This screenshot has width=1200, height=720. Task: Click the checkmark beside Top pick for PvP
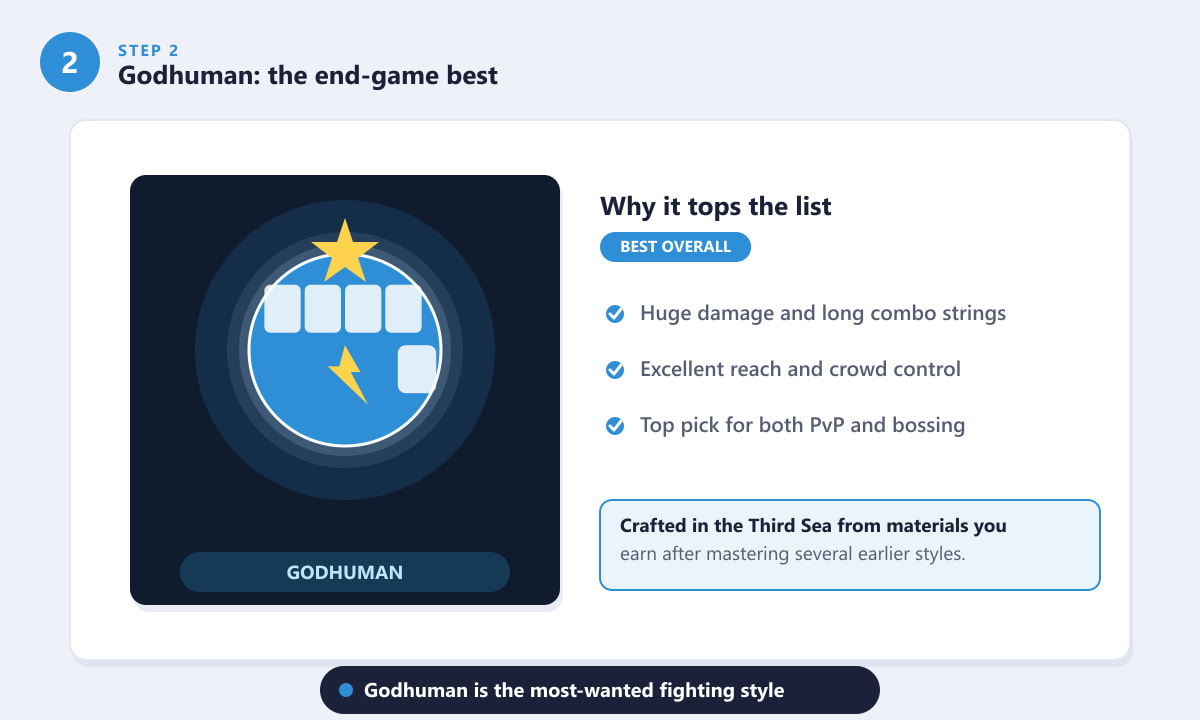coord(616,426)
